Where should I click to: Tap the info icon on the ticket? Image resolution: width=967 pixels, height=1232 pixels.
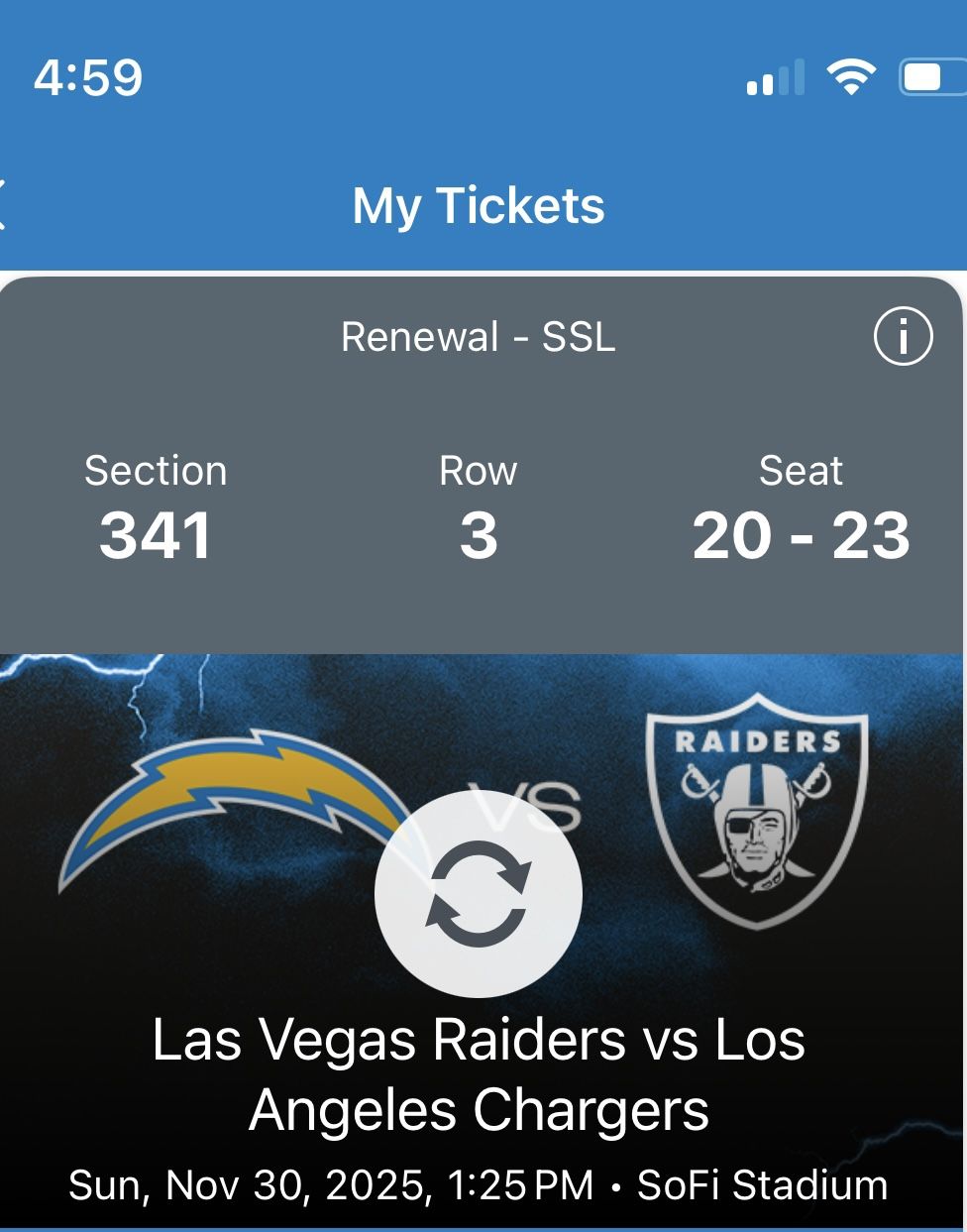click(903, 336)
